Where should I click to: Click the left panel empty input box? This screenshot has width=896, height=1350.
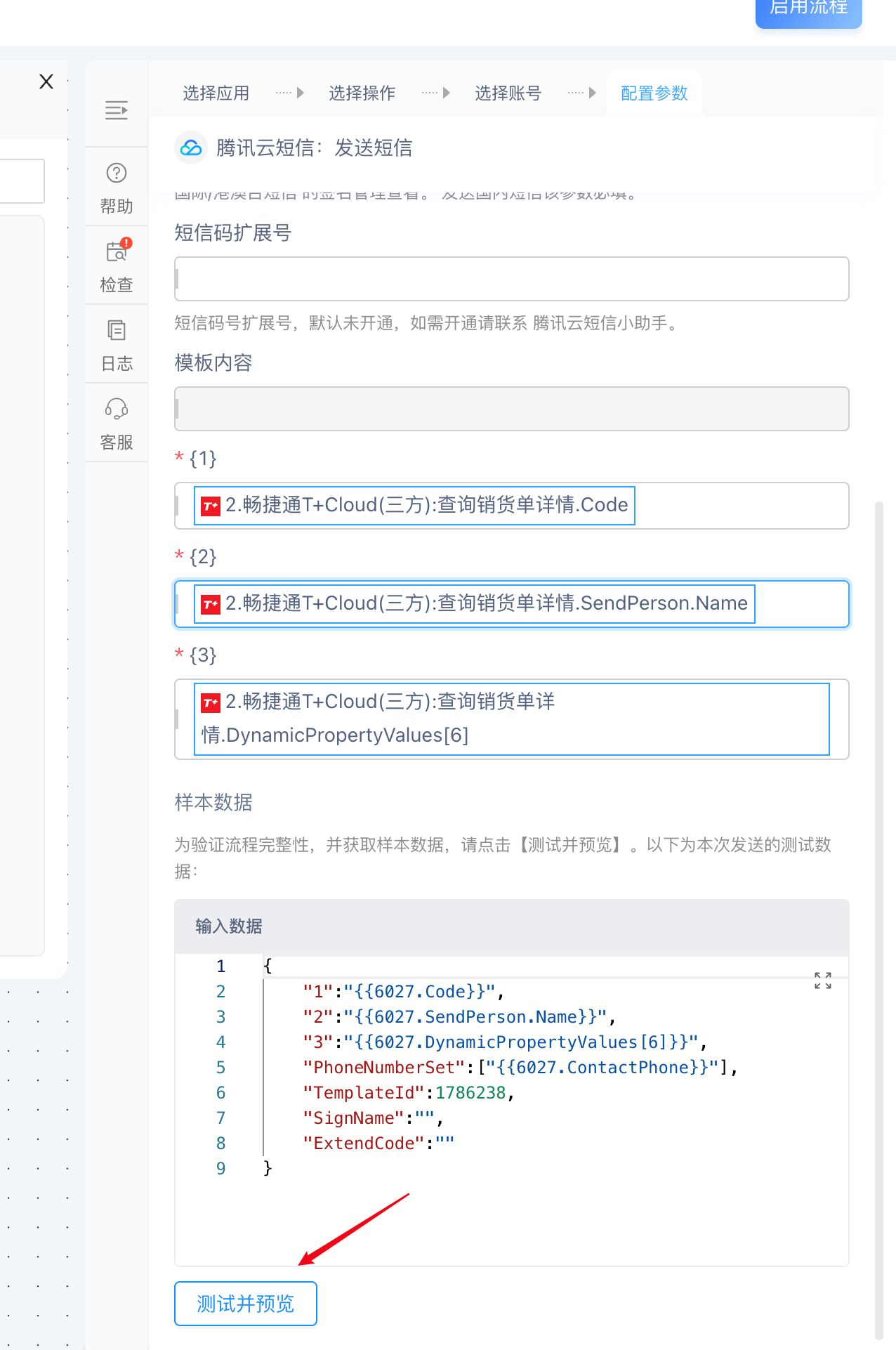point(21,181)
